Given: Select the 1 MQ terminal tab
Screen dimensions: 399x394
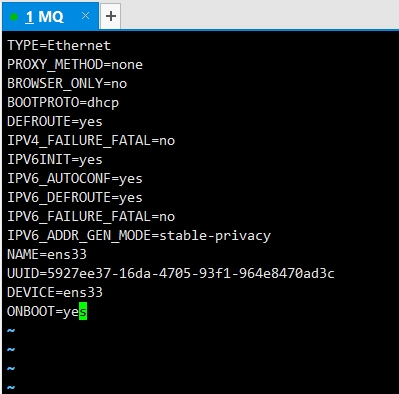Looking at the screenshot, I should (50, 16).
